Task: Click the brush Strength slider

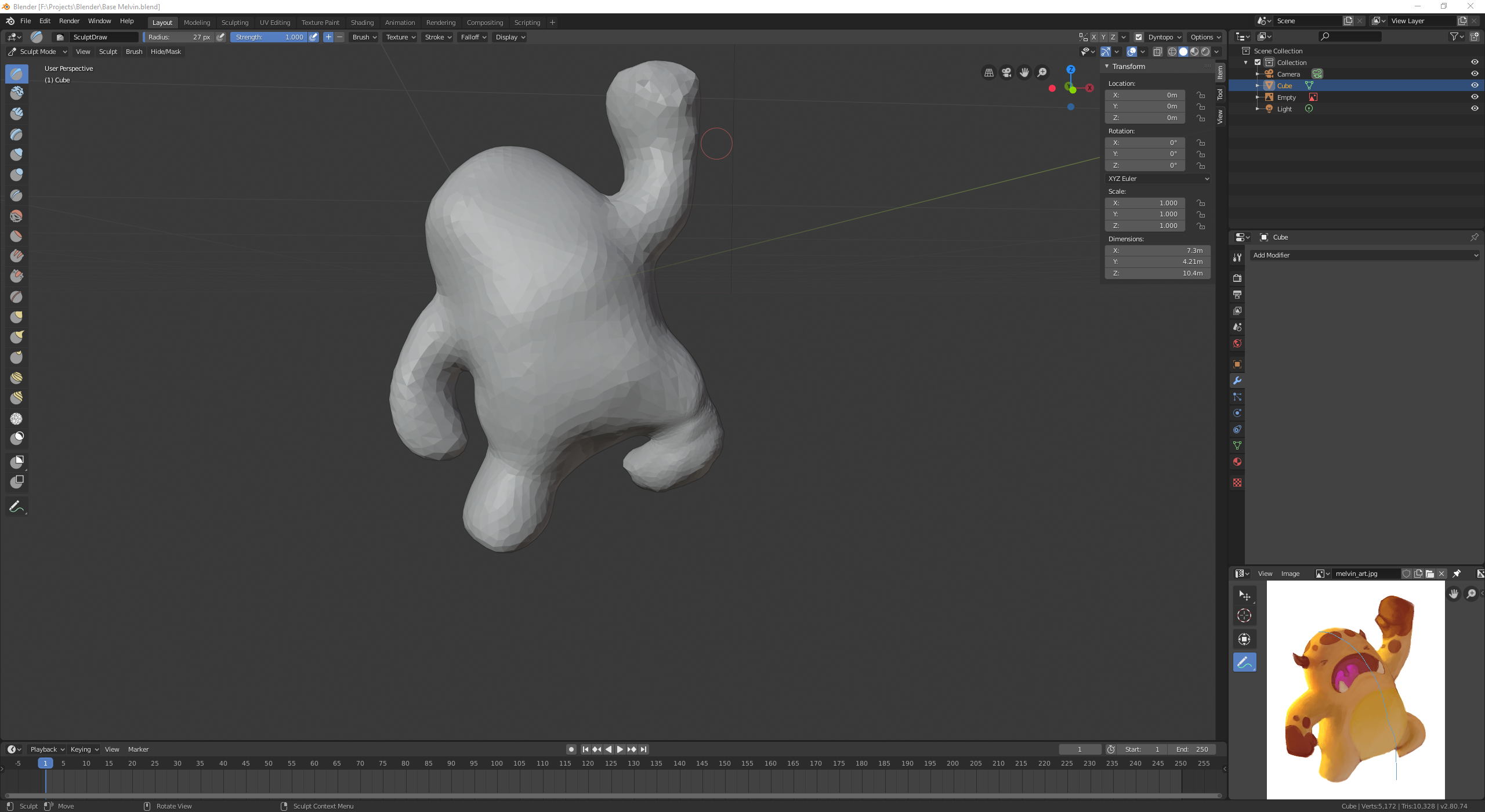Action: coord(269,37)
